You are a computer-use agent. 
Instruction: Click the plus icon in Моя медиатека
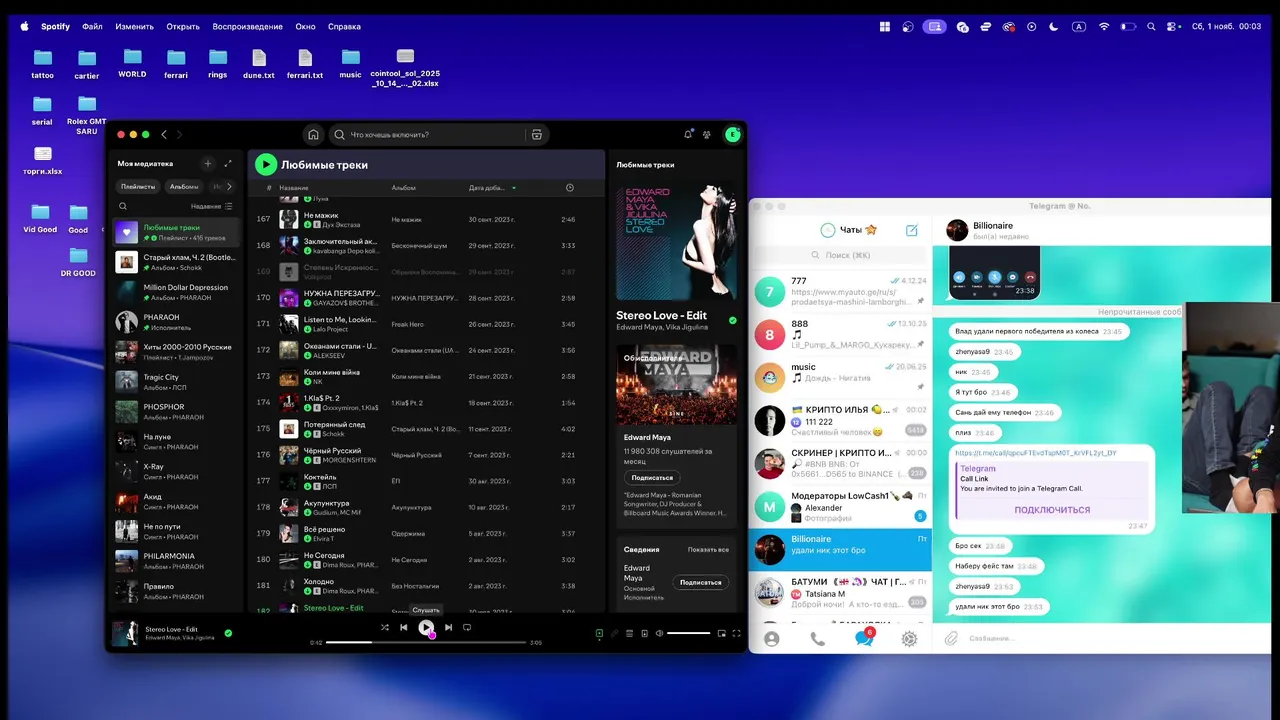pos(208,163)
